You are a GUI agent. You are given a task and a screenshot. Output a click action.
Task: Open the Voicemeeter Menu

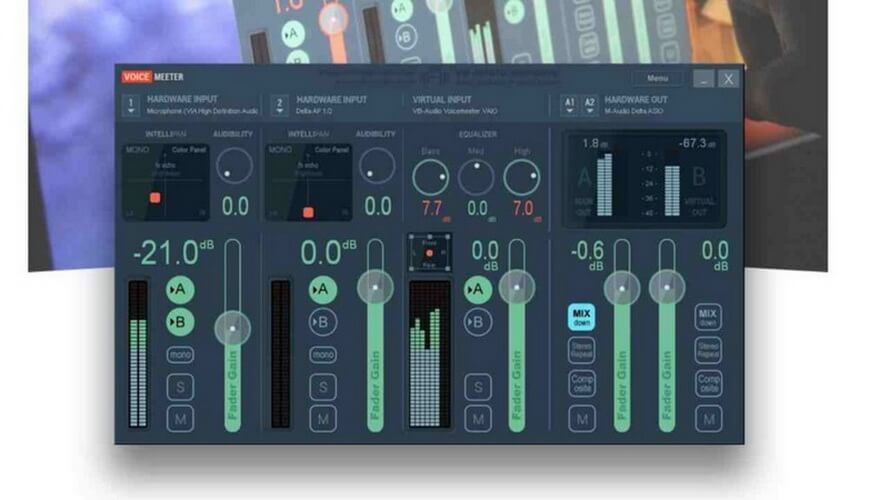tap(657, 78)
